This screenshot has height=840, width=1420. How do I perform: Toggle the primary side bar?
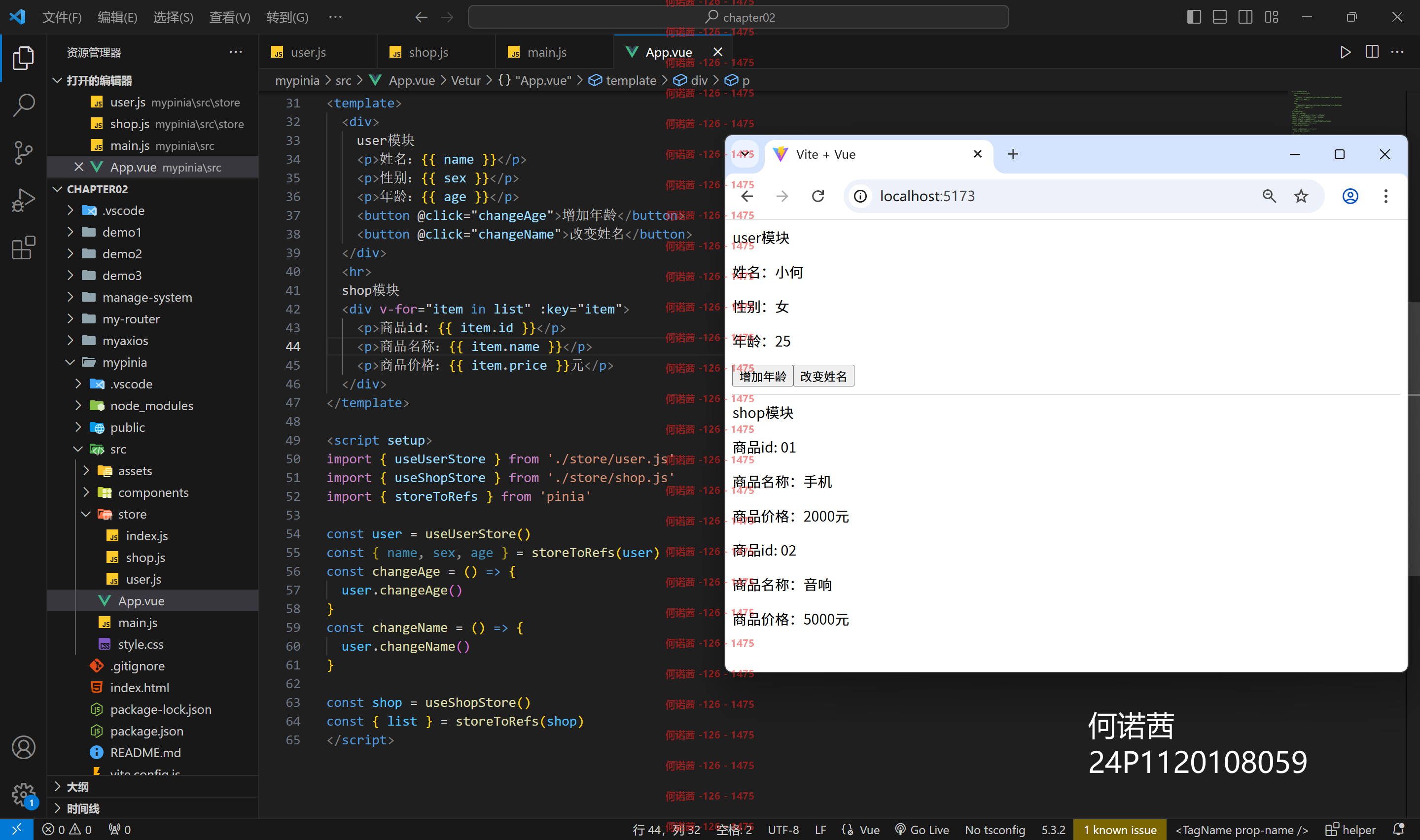[1194, 17]
